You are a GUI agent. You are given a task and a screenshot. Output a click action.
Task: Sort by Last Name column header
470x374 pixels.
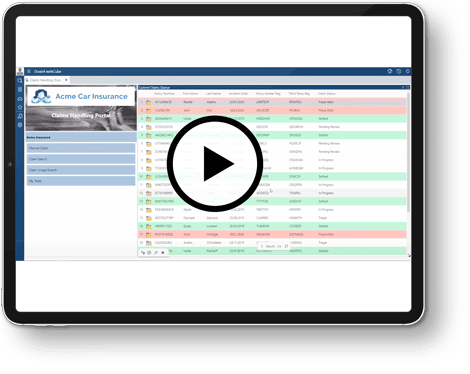pos(213,94)
